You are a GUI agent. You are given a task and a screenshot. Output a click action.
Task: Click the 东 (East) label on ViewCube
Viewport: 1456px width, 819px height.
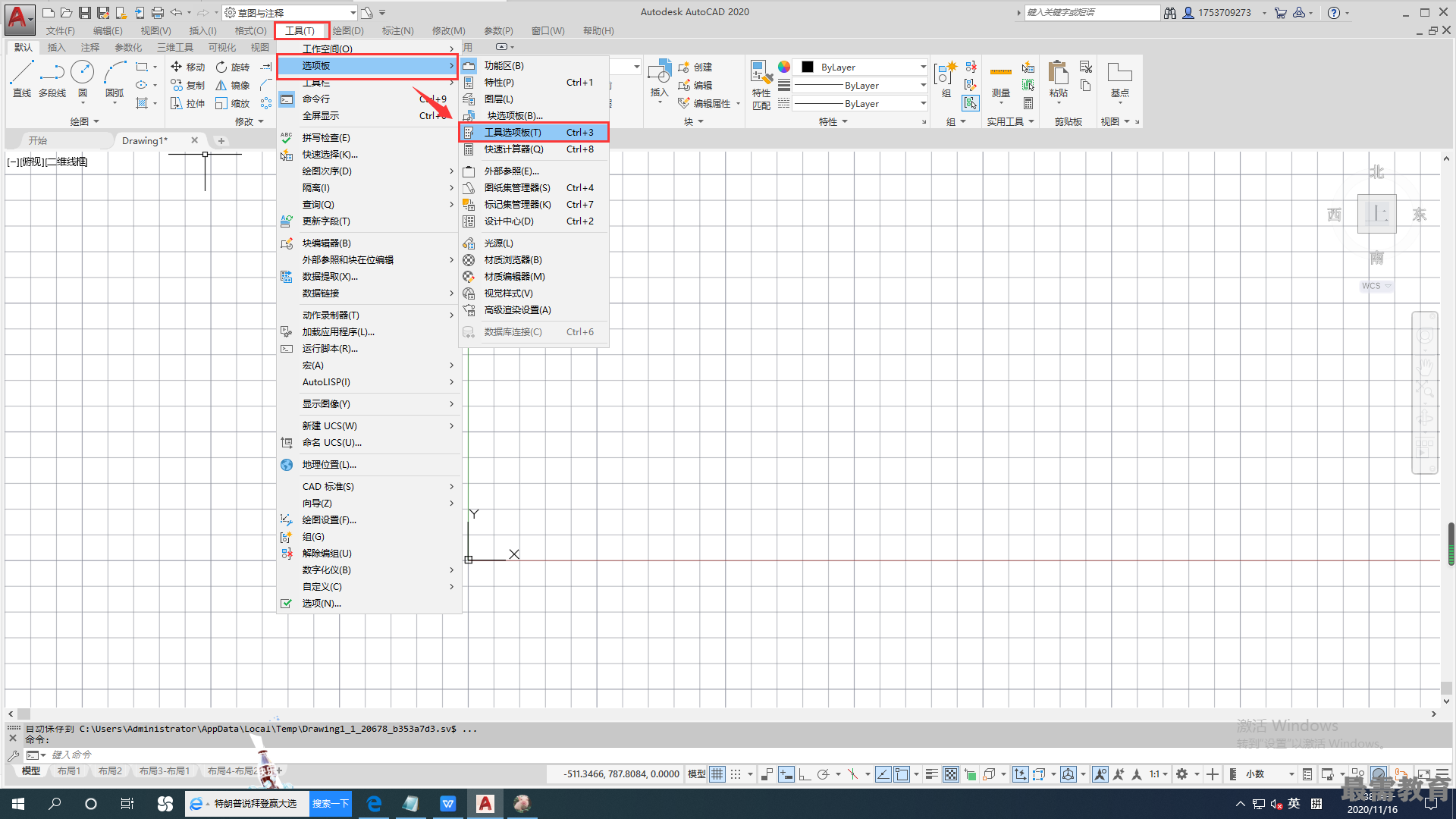[1419, 215]
